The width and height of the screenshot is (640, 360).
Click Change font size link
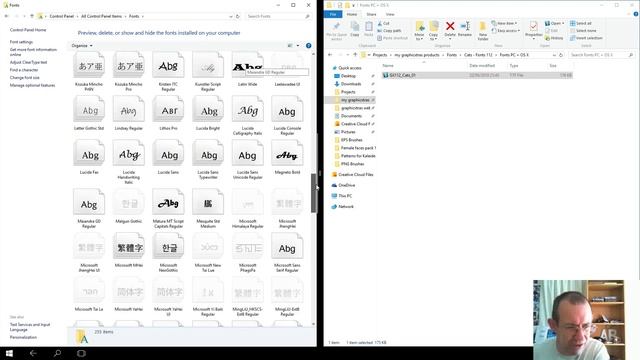click(x=24, y=78)
